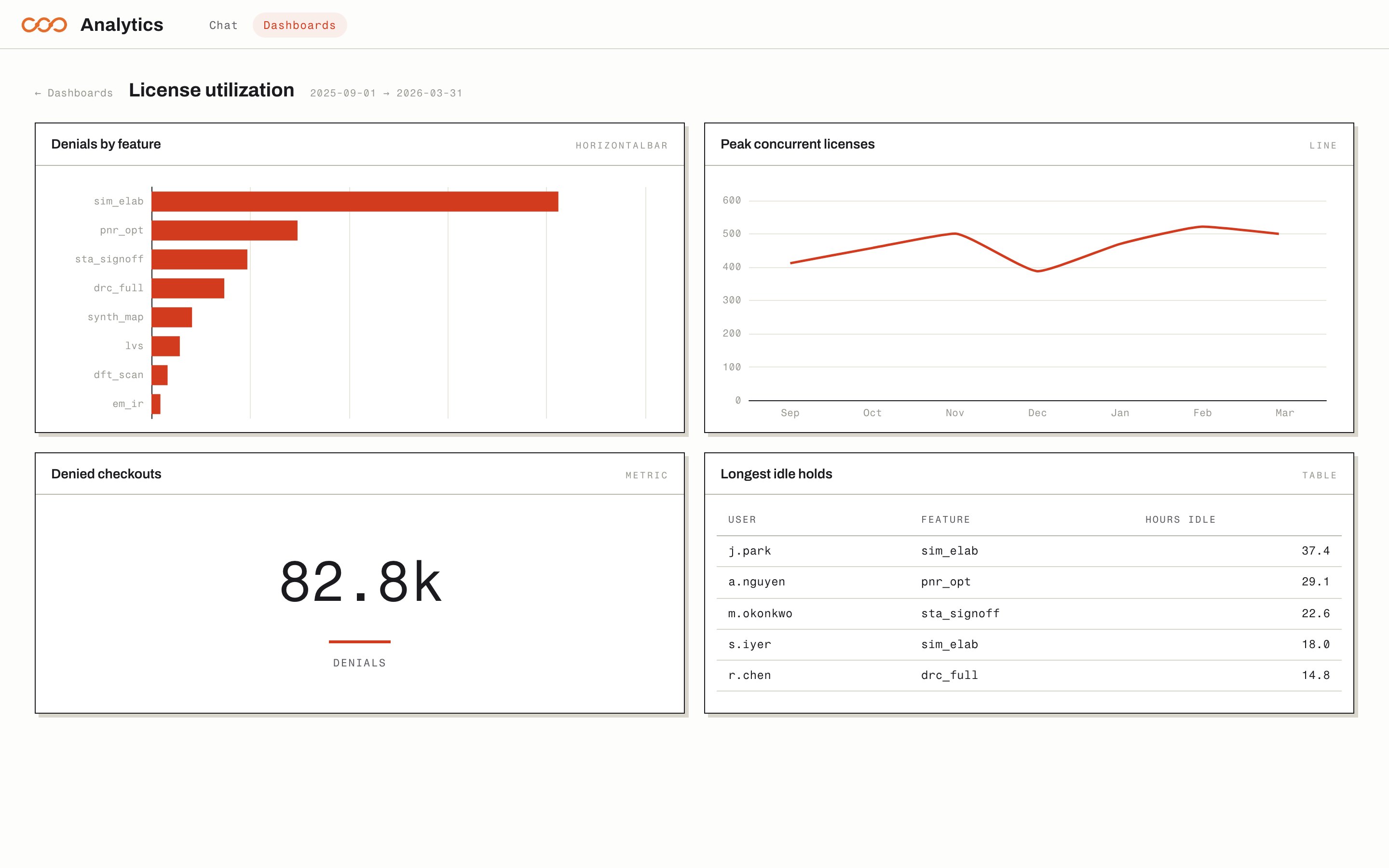Click the dft_scan axis label
The image size is (1389, 868).
[118, 376]
